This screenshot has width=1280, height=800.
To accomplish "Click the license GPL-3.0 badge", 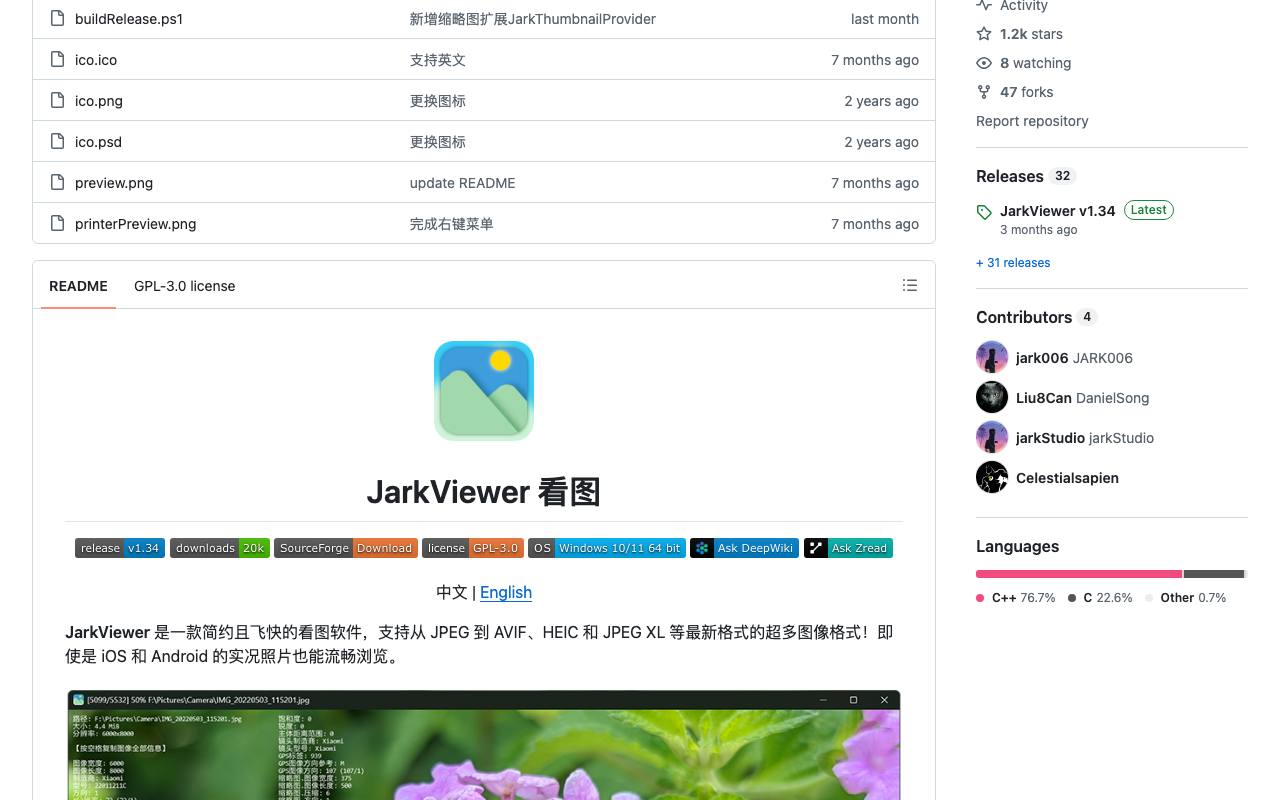I will coord(473,548).
